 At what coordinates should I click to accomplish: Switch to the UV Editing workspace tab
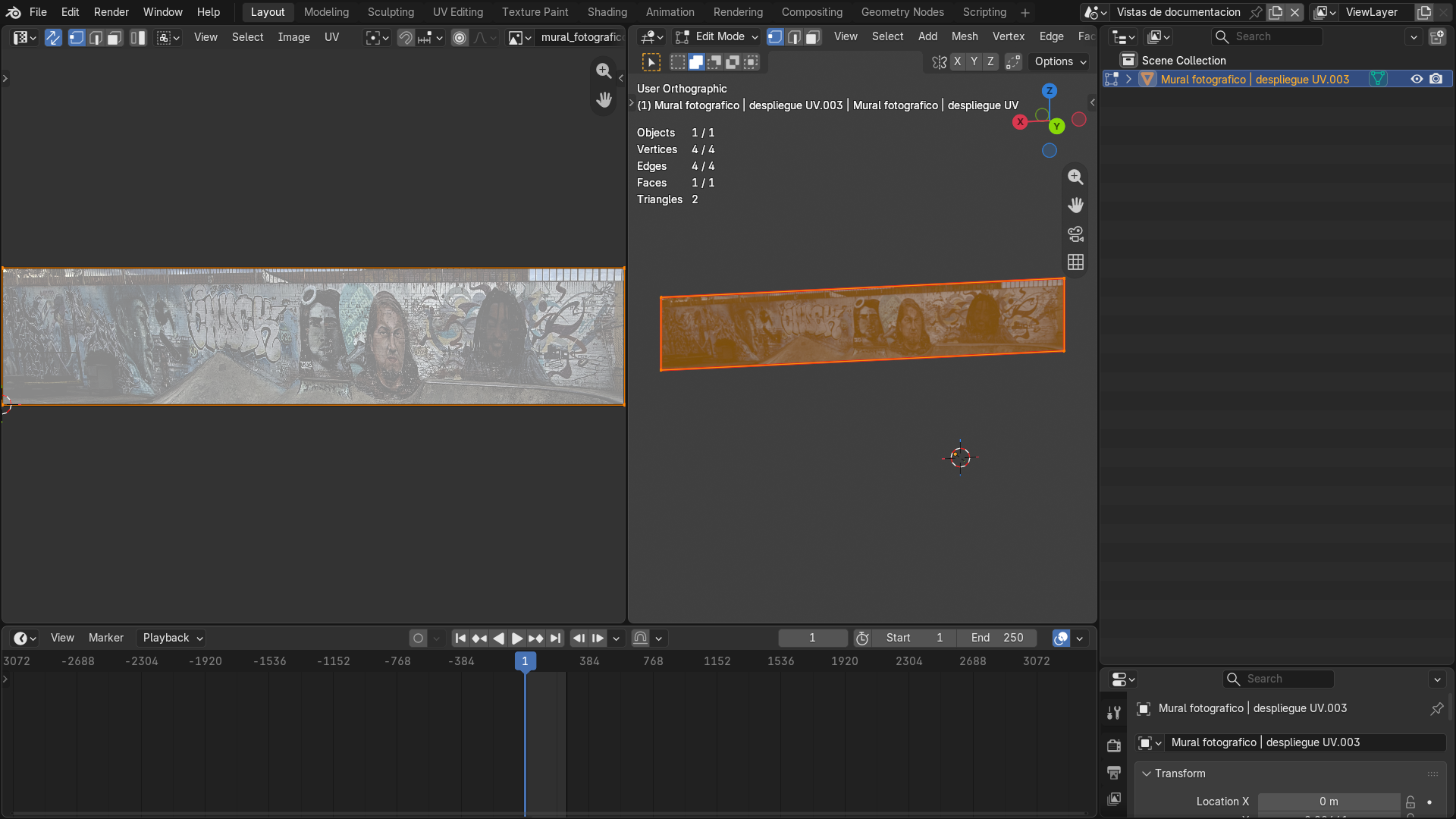457,12
